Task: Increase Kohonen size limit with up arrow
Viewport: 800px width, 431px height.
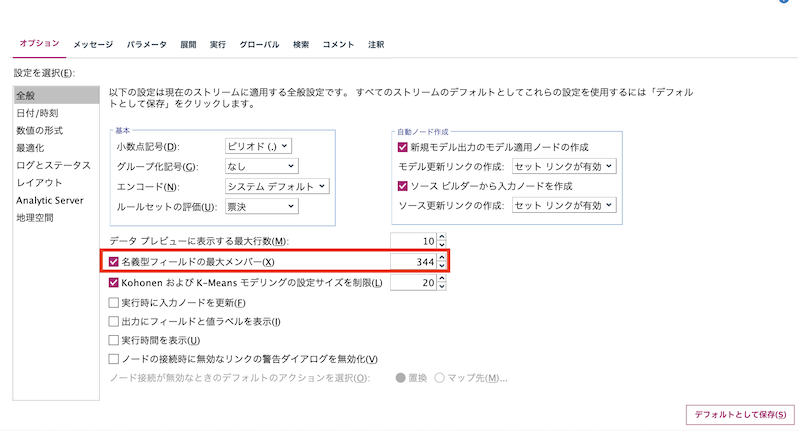Action: [x=442, y=278]
